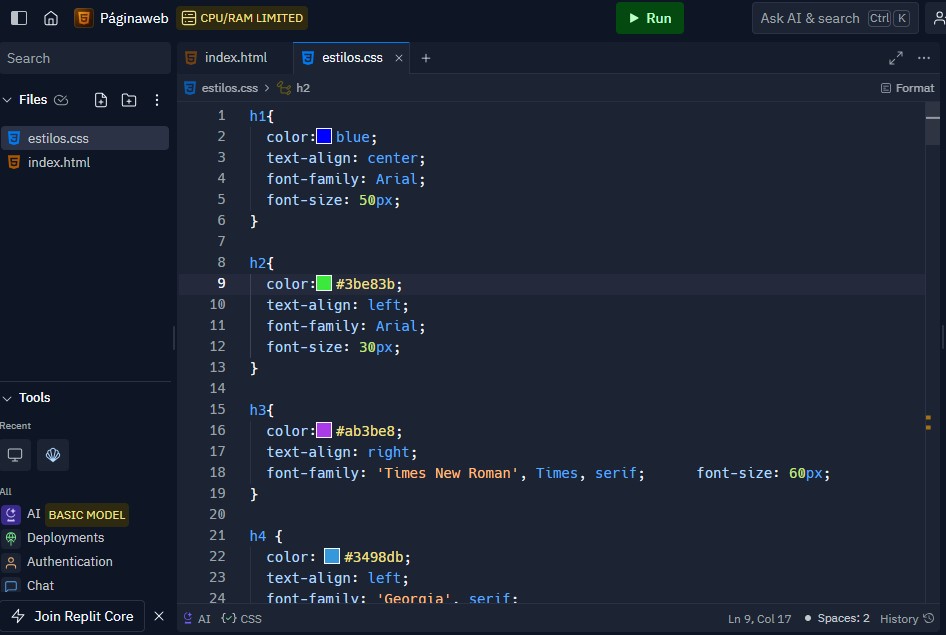Open the editor pane ellipsis menu
Viewport: 946px width, 635px height.
[924, 58]
